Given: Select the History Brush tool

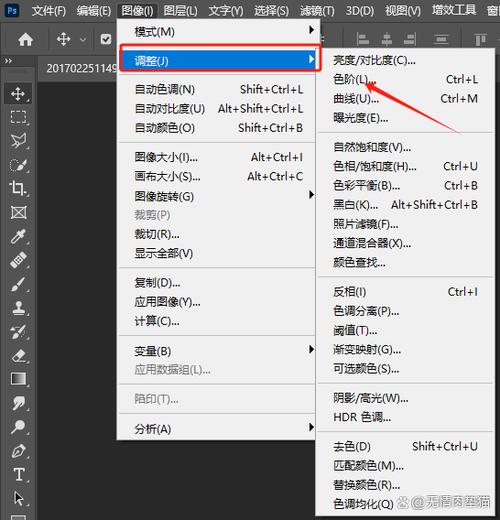Looking at the screenshot, I should pos(18,332).
